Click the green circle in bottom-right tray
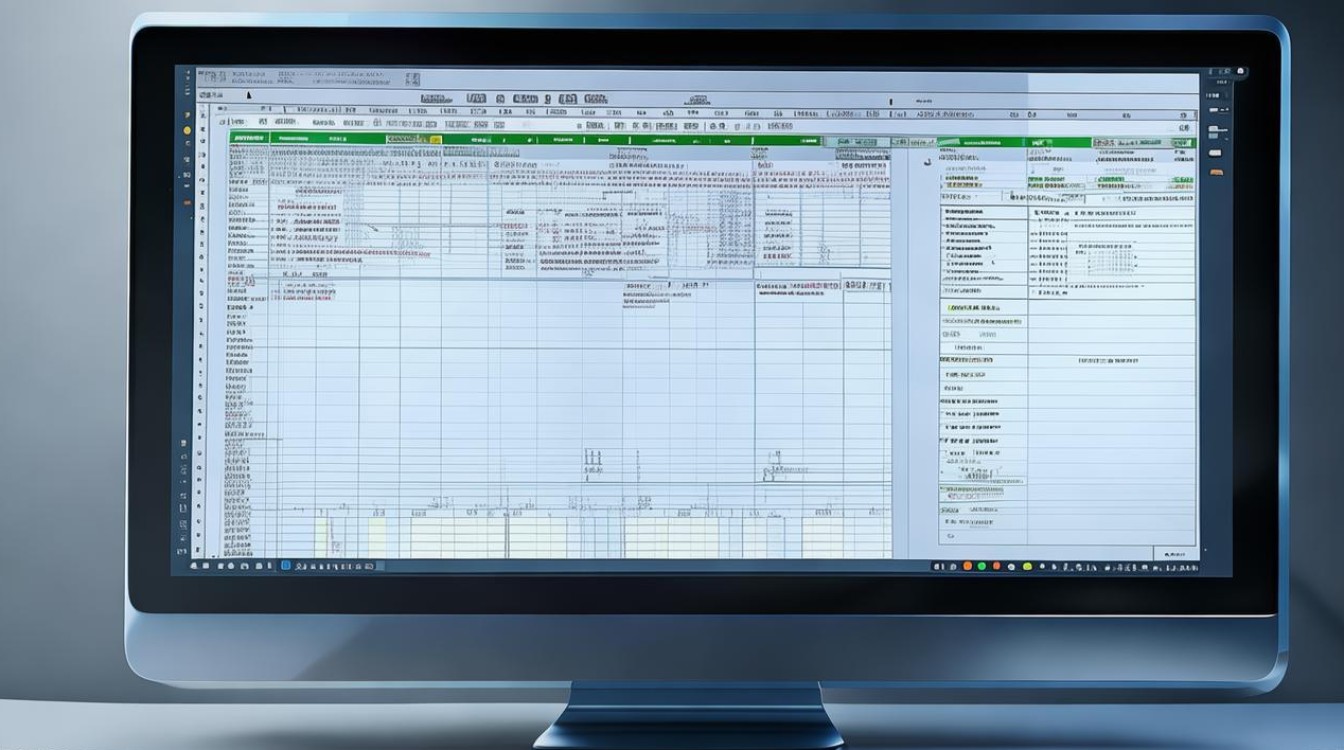This screenshot has height=750, width=1344. 981,566
